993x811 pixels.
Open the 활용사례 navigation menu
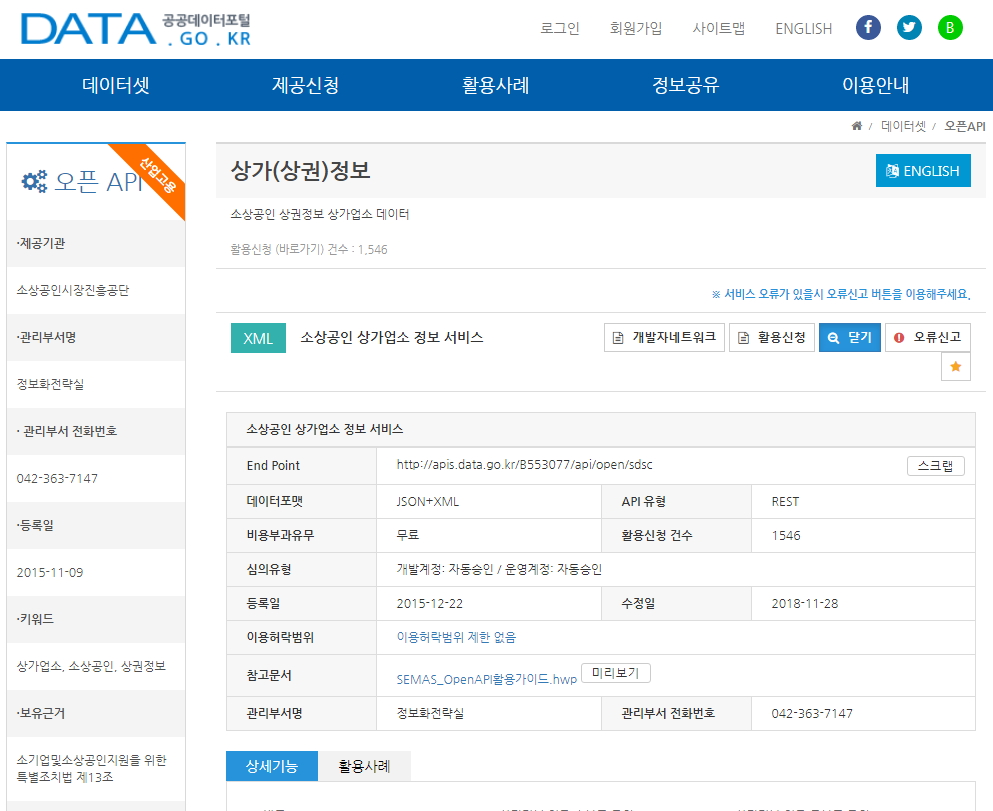tap(495, 85)
